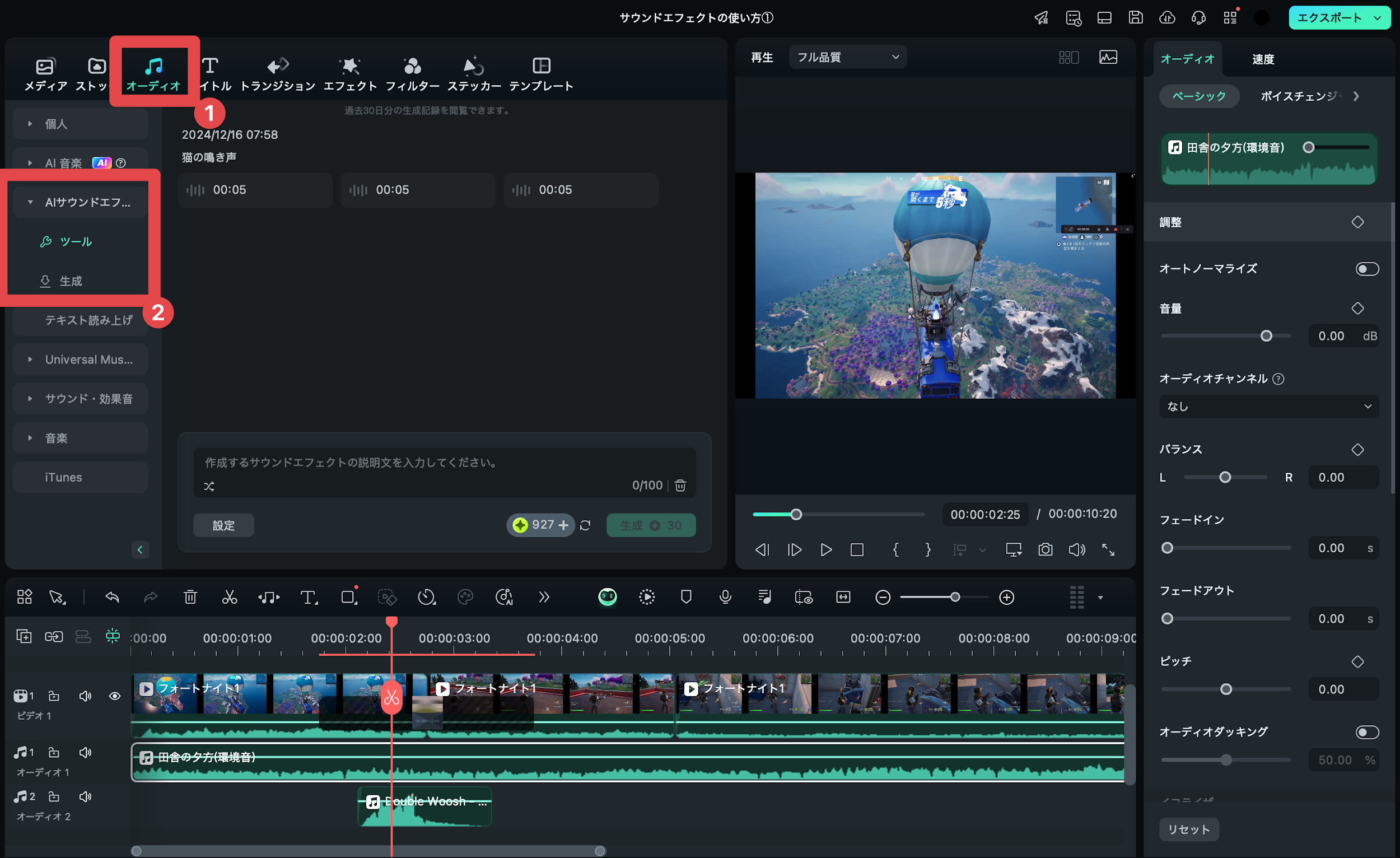Show more timeline tools chevron
The width and height of the screenshot is (1400, 858).
(x=544, y=597)
